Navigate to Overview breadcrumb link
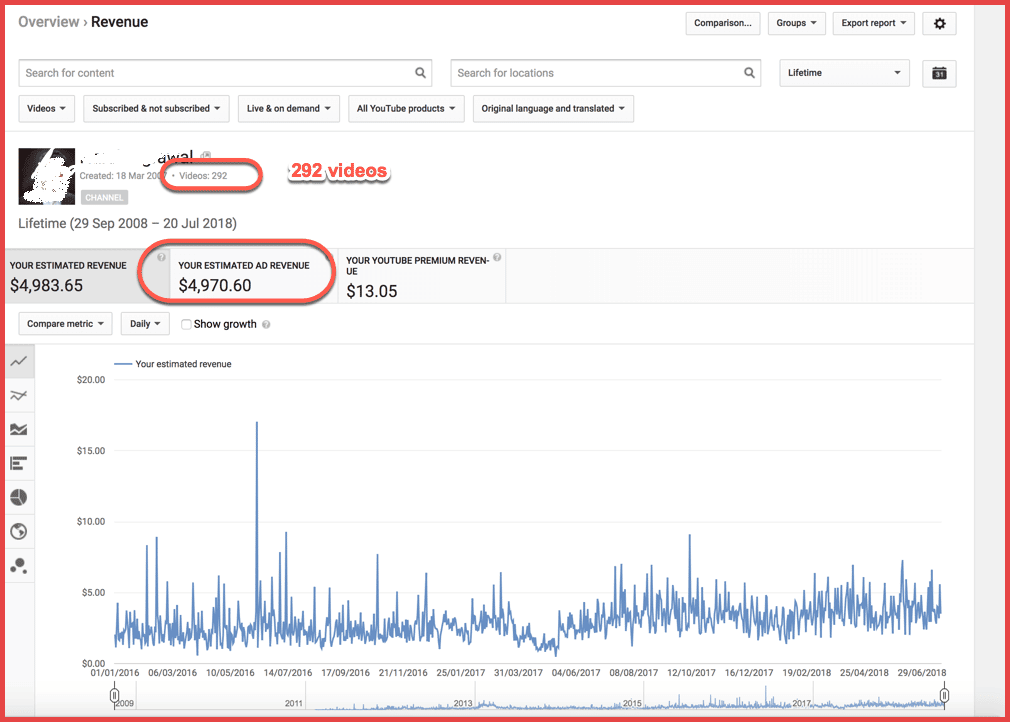The width and height of the screenshot is (1010, 722). point(49,22)
